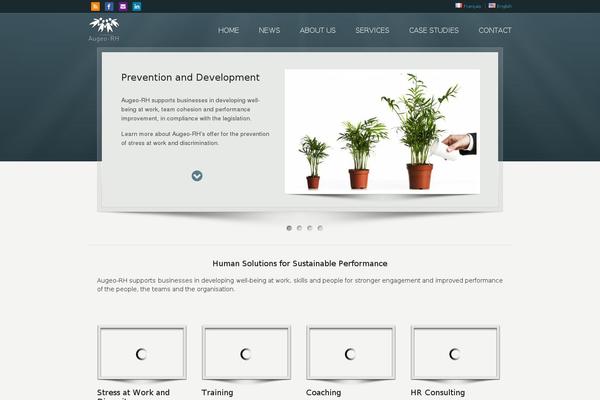Click the HR Consulting heading
This screenshot has width=600, height=400.
pyautogui.click(x=438, y=393)
